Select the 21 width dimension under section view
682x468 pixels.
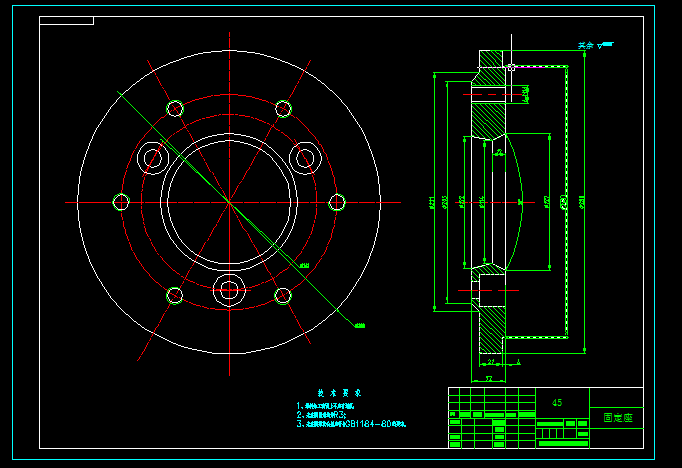tap(491, 361)
